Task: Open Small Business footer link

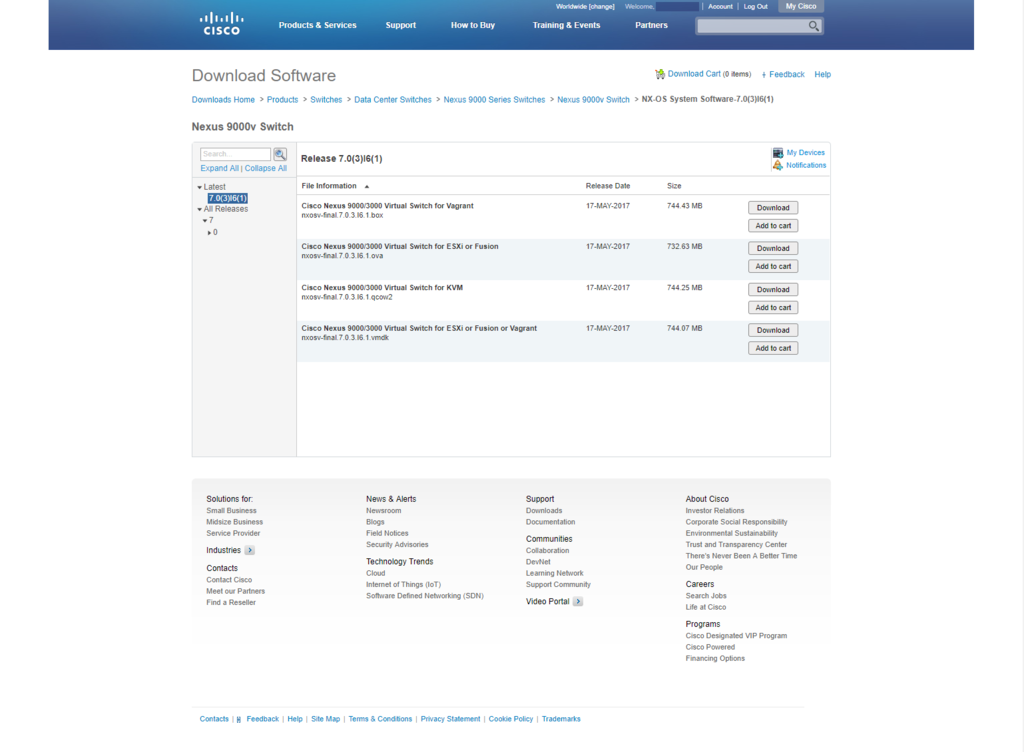Action: click(x=231, y=511)
